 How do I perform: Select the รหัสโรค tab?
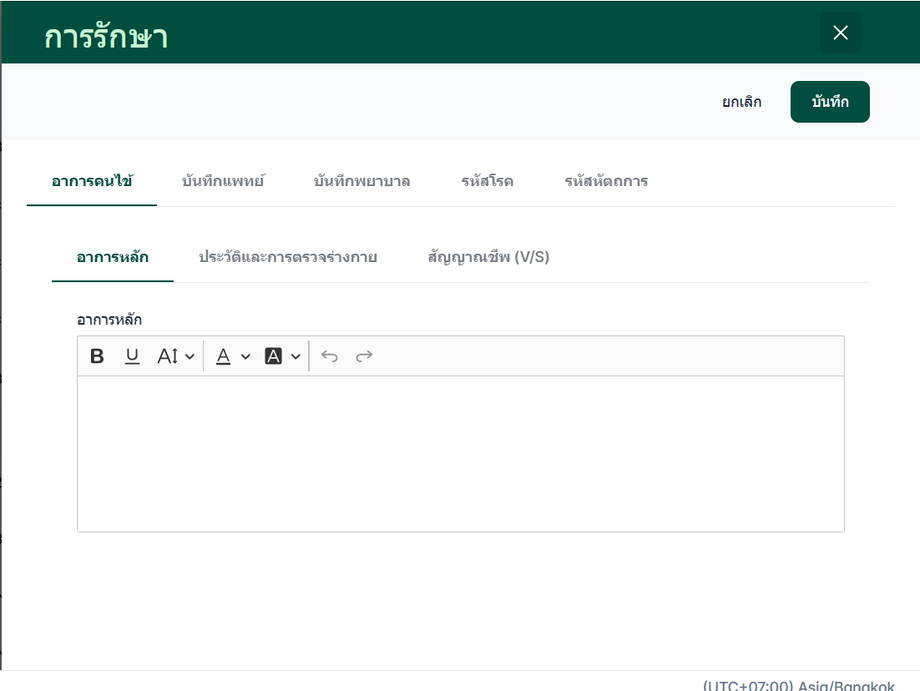click(487, 181)
